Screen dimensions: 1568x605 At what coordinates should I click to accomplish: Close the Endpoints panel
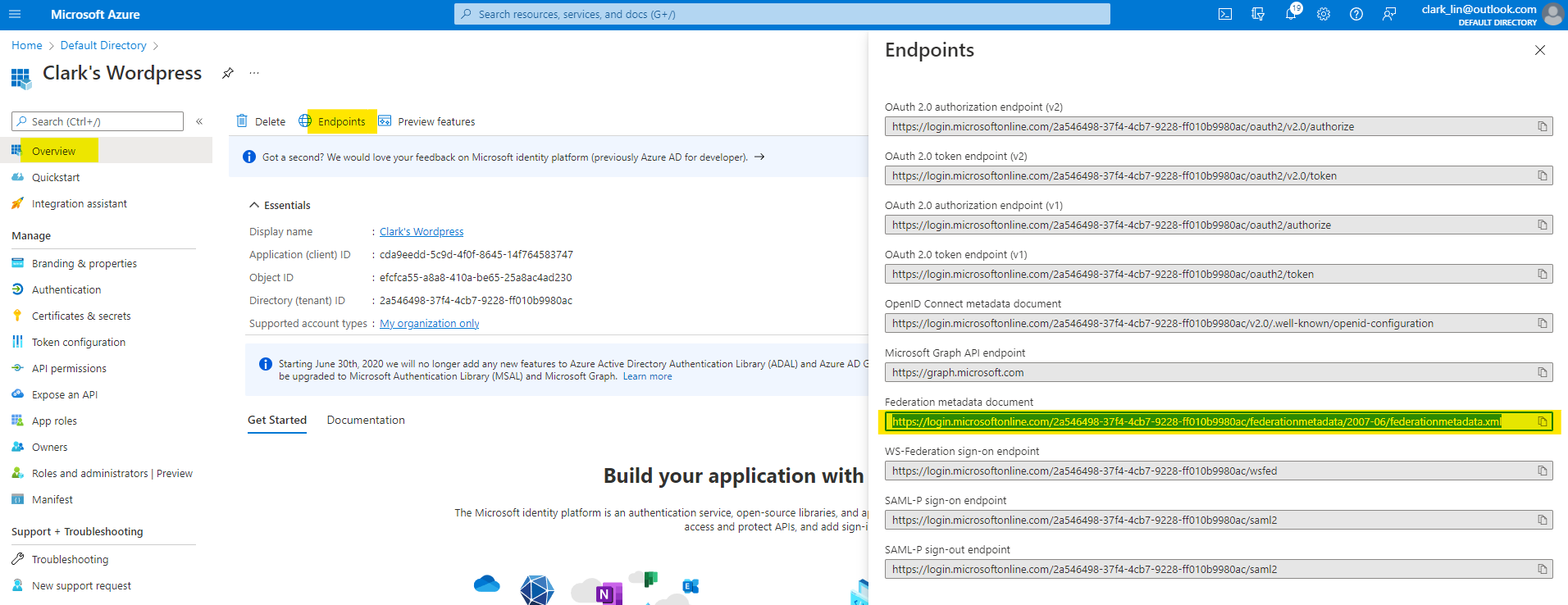pyautogui.click(x=1539, y=50)
